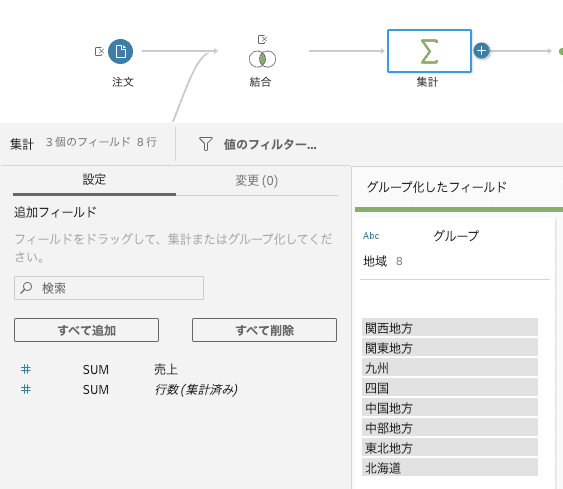The height and width of the screenshot is (489, 563).
Task: Select the 関西地方 value
Action: [450, 327]
